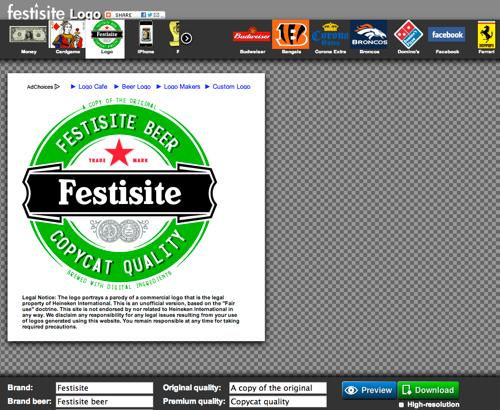Open the iPhone category thumbnail
Screen dimensions: 500x410
146,37
